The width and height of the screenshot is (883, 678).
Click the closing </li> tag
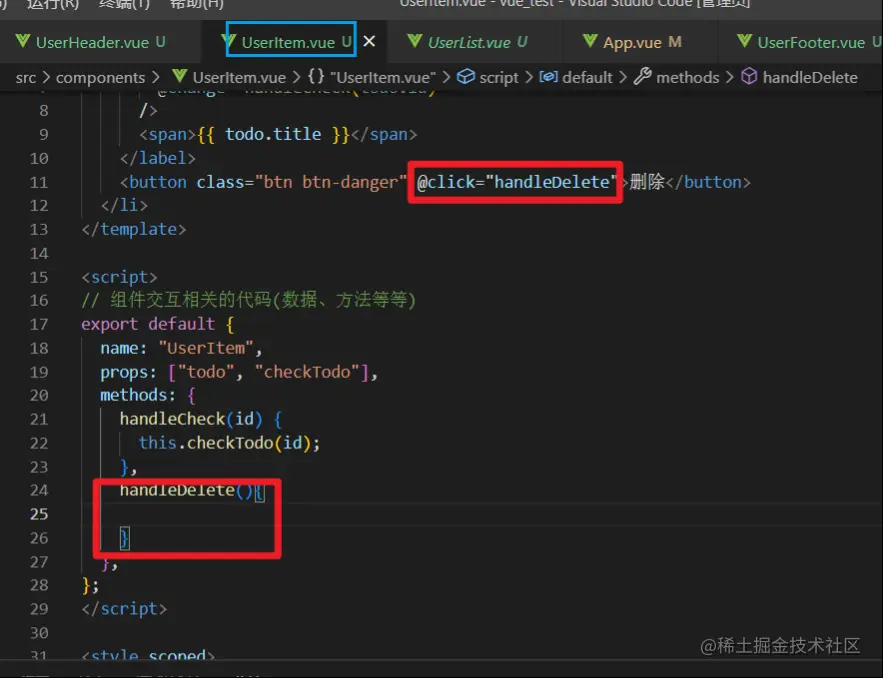point(124,206)
